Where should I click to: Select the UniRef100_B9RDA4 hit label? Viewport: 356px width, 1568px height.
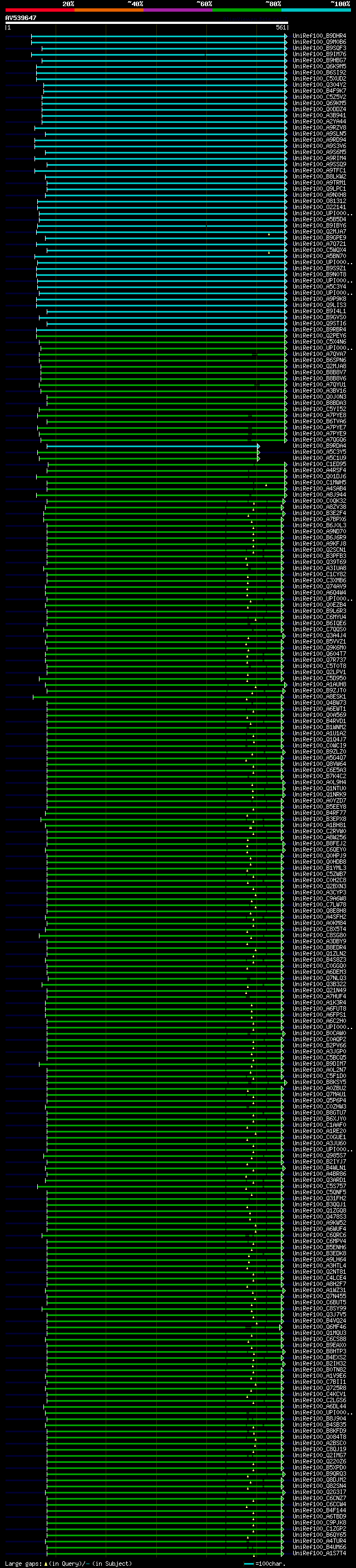(x=319, y=446)
